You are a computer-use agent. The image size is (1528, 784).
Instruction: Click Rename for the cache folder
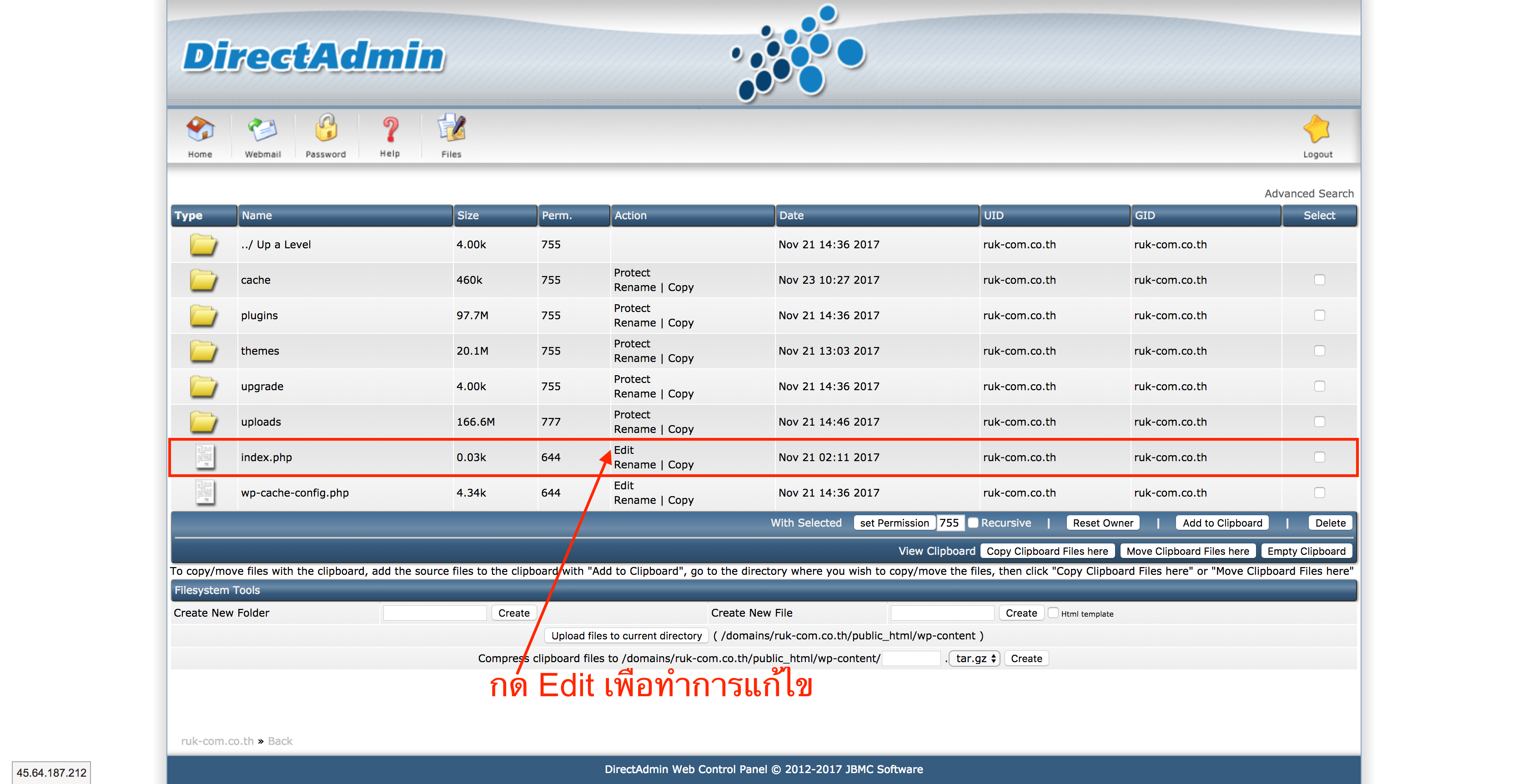click(635, 287)
